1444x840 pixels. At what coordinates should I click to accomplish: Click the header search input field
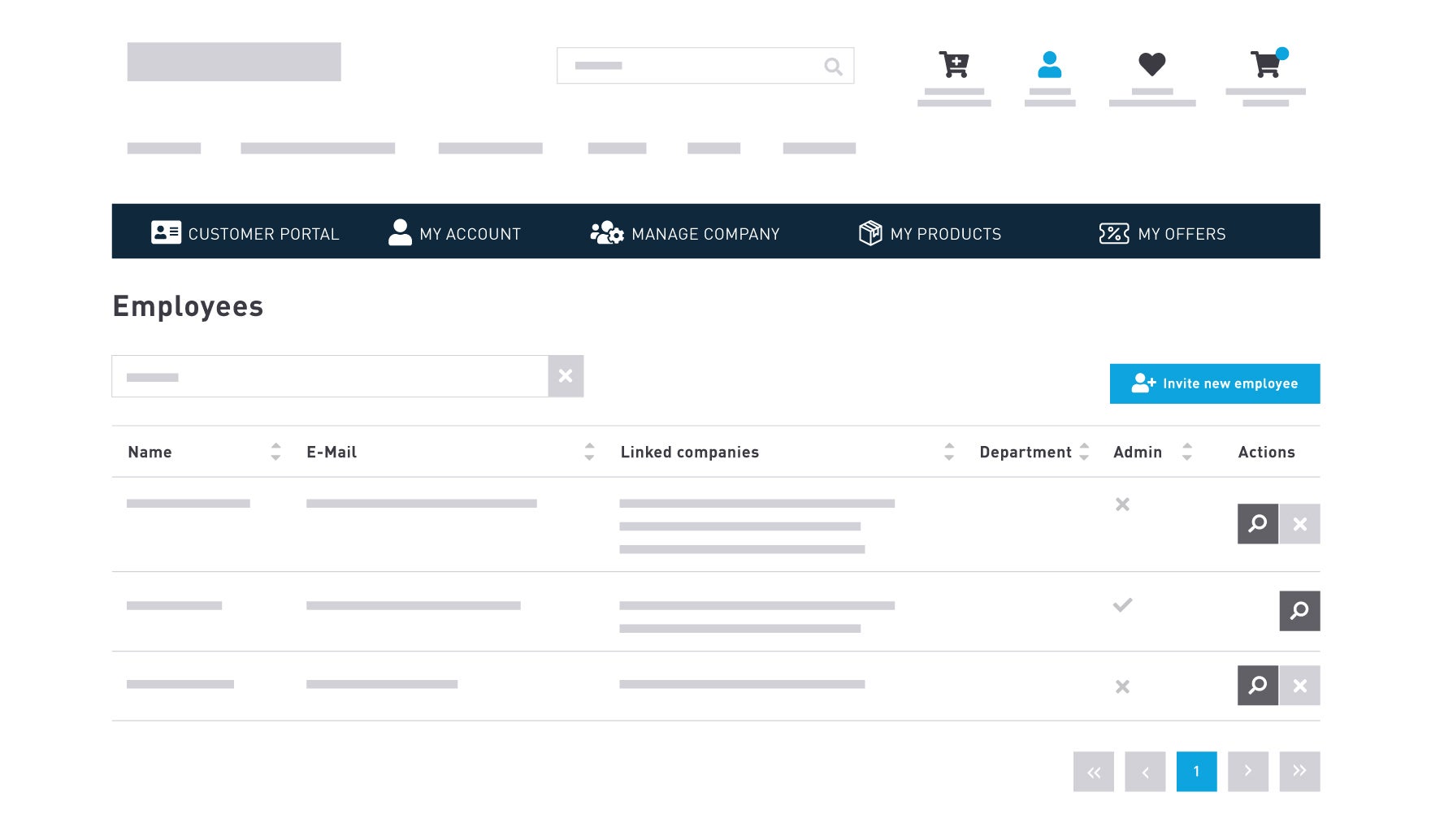point(705,66)
